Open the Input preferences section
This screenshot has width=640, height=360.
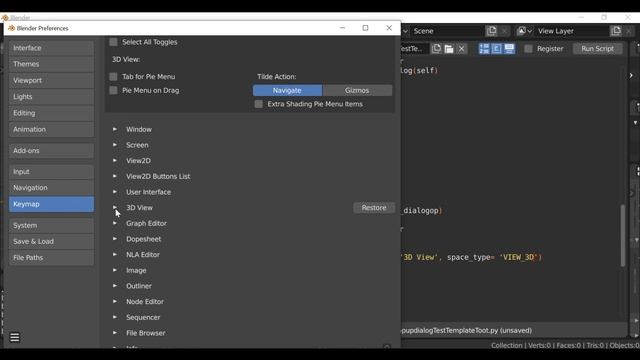(51, 172)
